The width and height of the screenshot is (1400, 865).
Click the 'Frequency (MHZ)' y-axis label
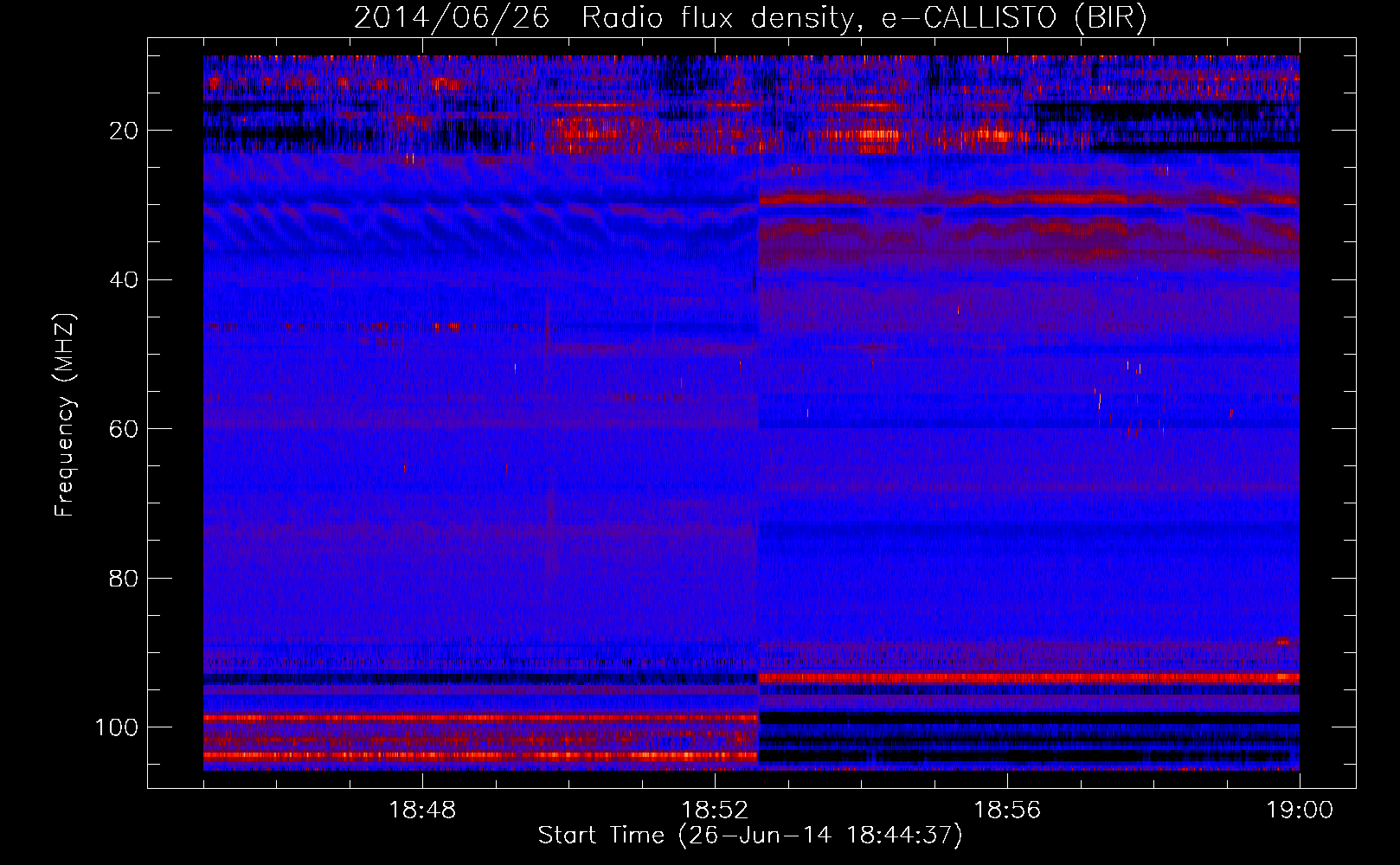coord(65,415)
